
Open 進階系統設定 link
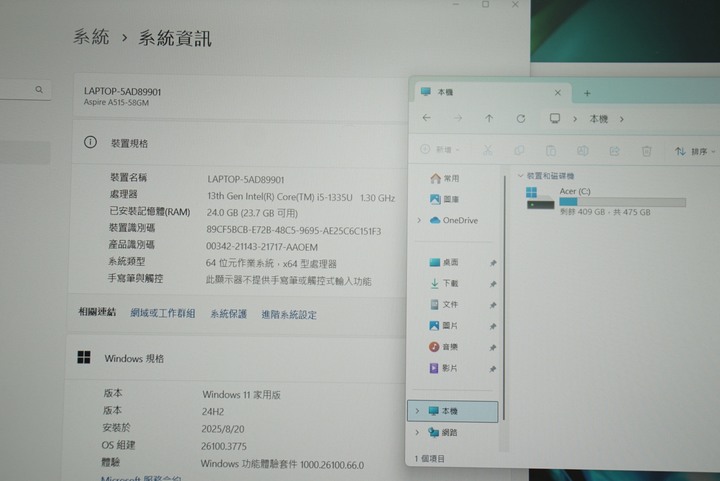click(289, 314)
